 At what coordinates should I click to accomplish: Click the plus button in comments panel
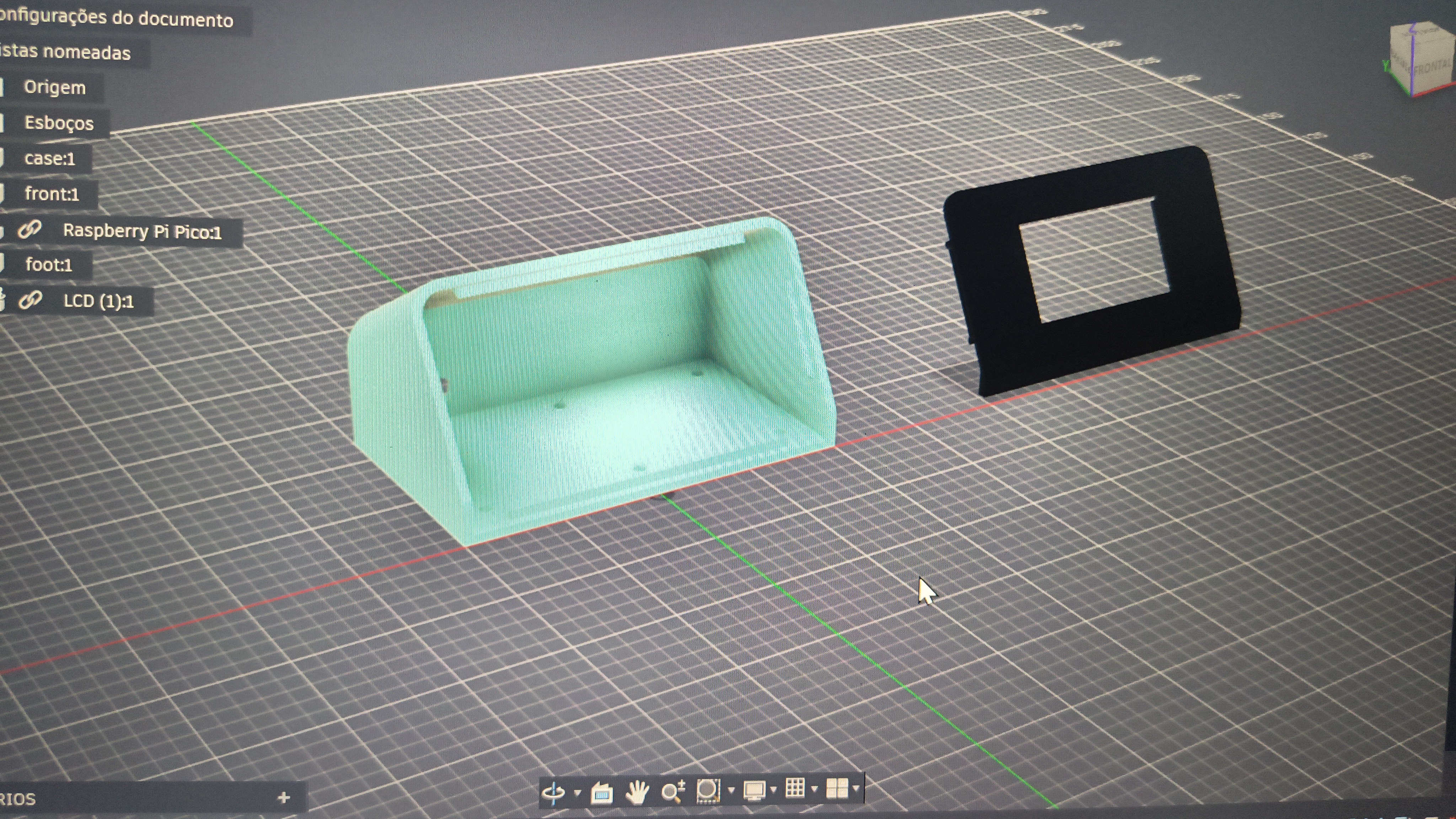click(x=284, y=798)
